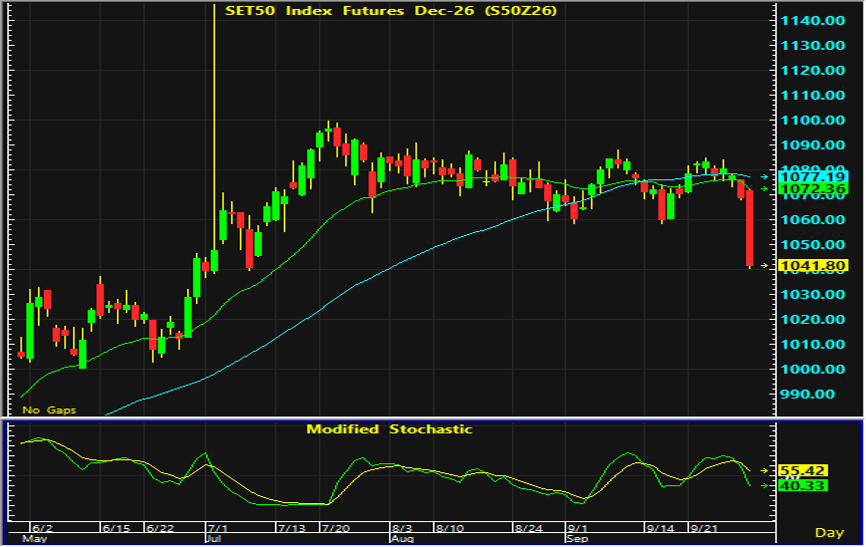Viewport: 866px width, 547px height.
Task: Click the 9/1 date label
Action: [578, 528]
